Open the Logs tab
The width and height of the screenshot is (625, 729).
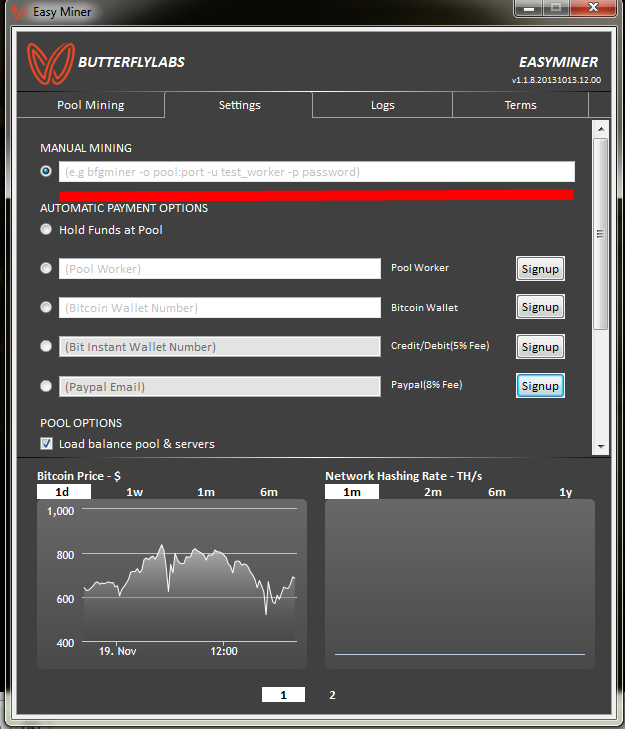[382, 105]
